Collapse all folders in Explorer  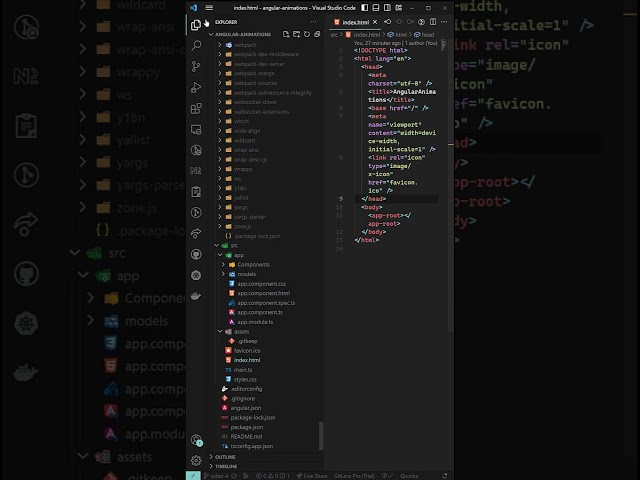(x=317, y=34)
